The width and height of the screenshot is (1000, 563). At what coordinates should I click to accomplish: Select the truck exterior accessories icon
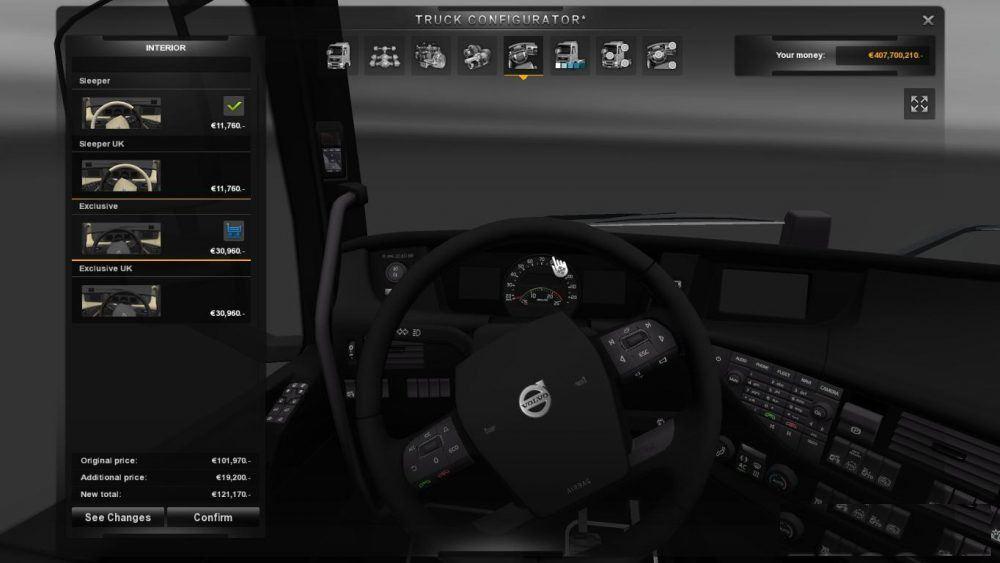[615, 56]
